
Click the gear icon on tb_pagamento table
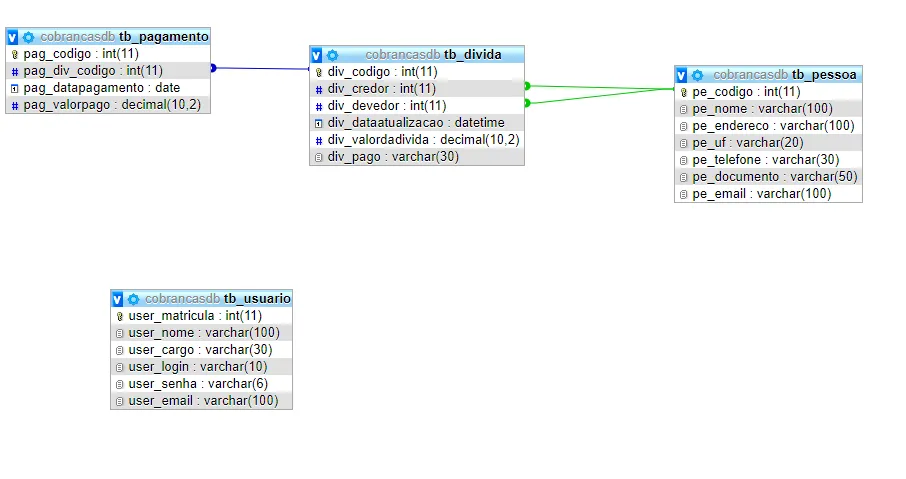(x=28, y=36)
